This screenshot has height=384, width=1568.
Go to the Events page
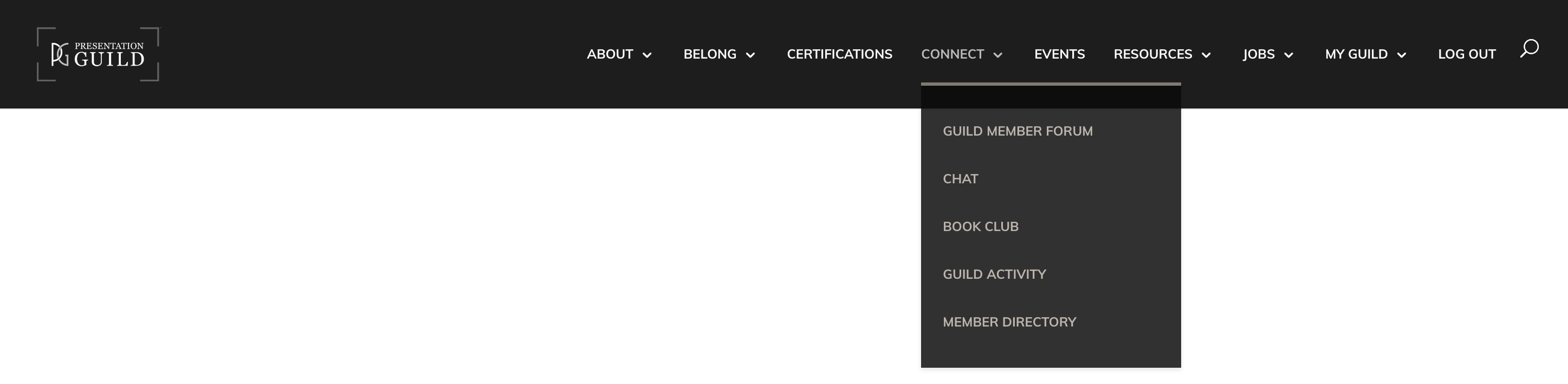click(x=1059, y=54)
